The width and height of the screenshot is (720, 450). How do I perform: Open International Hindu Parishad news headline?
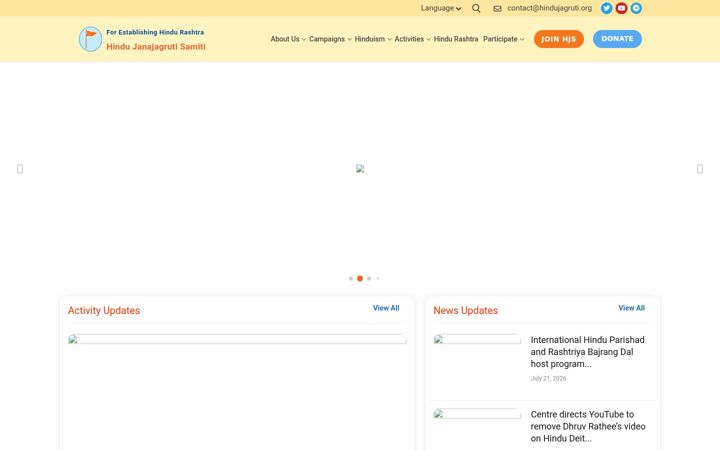point(587,352)
